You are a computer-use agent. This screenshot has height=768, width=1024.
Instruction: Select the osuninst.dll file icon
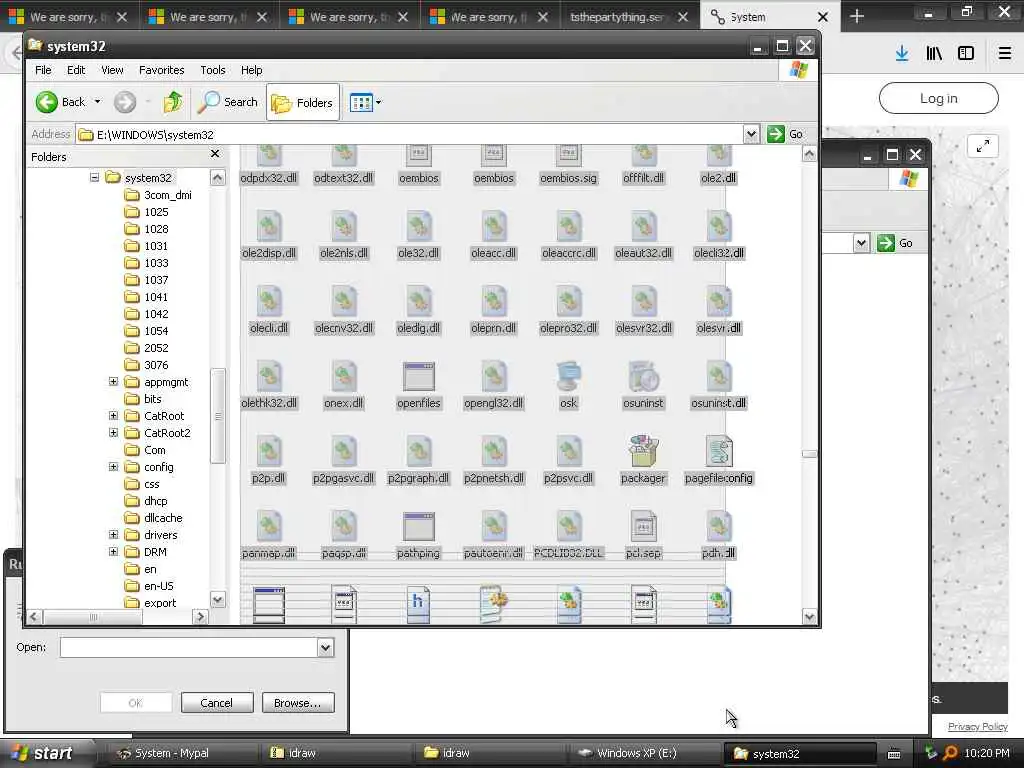[718, 377]
